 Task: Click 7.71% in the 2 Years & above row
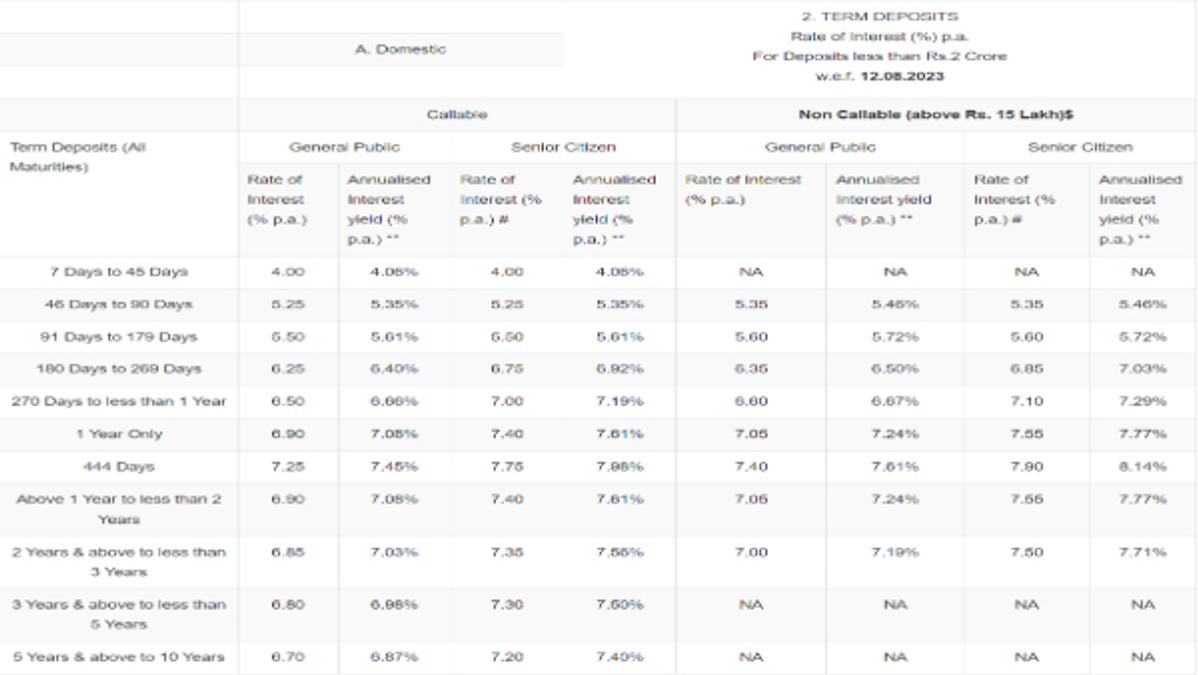click(x=1143, y=552)
